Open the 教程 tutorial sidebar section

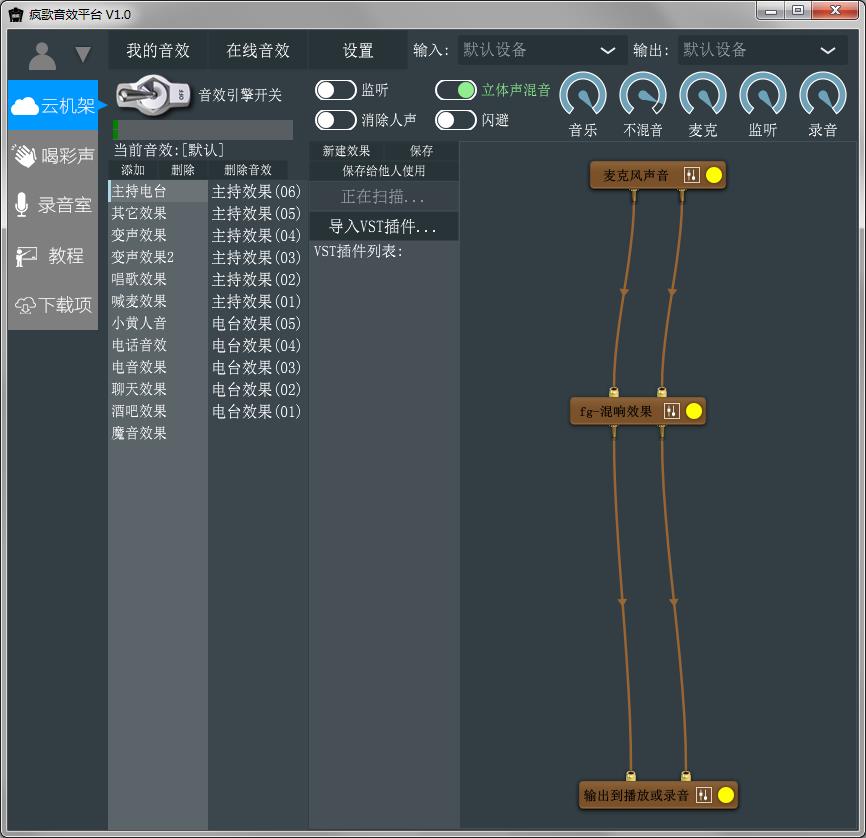[54, 256]
